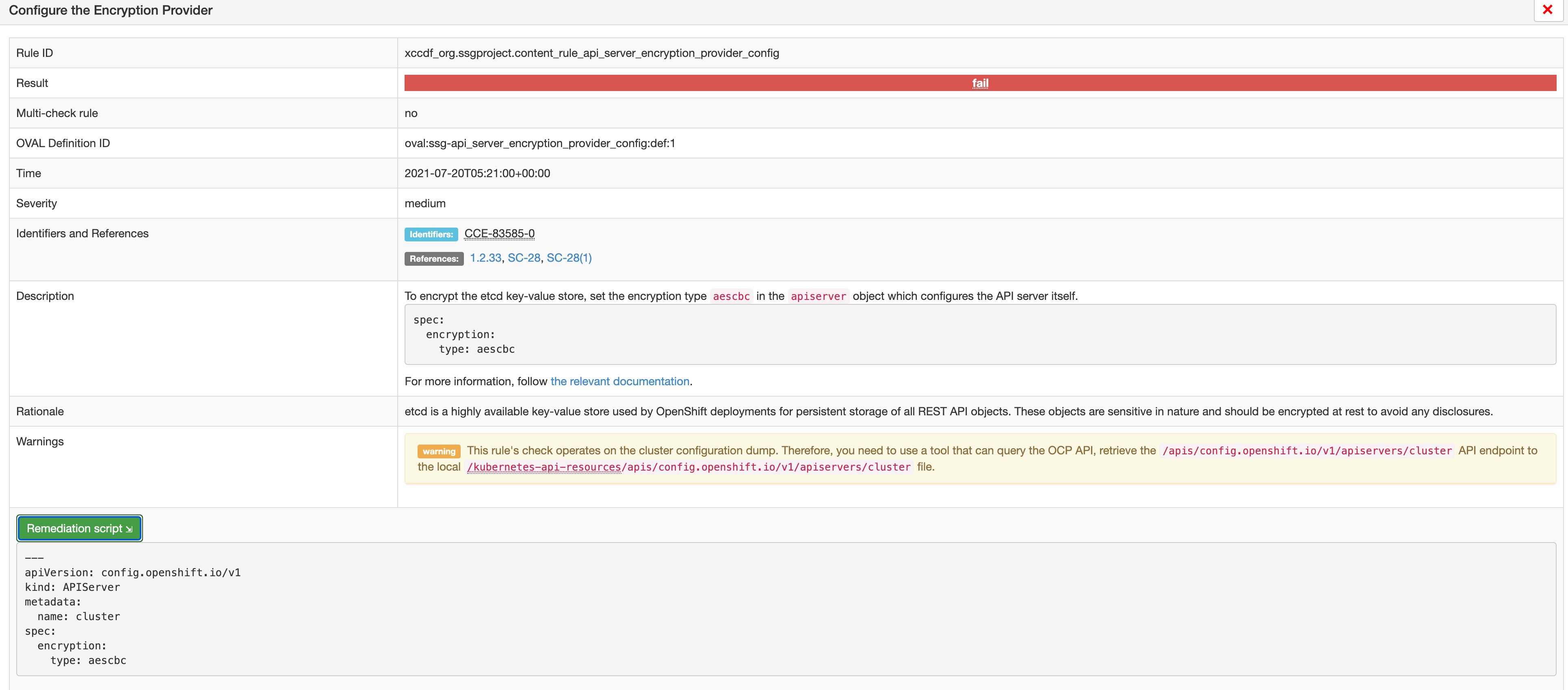This screenshot has width=1568, height=690.
Task: Collapse the Remediation script section
Action: 79,528
